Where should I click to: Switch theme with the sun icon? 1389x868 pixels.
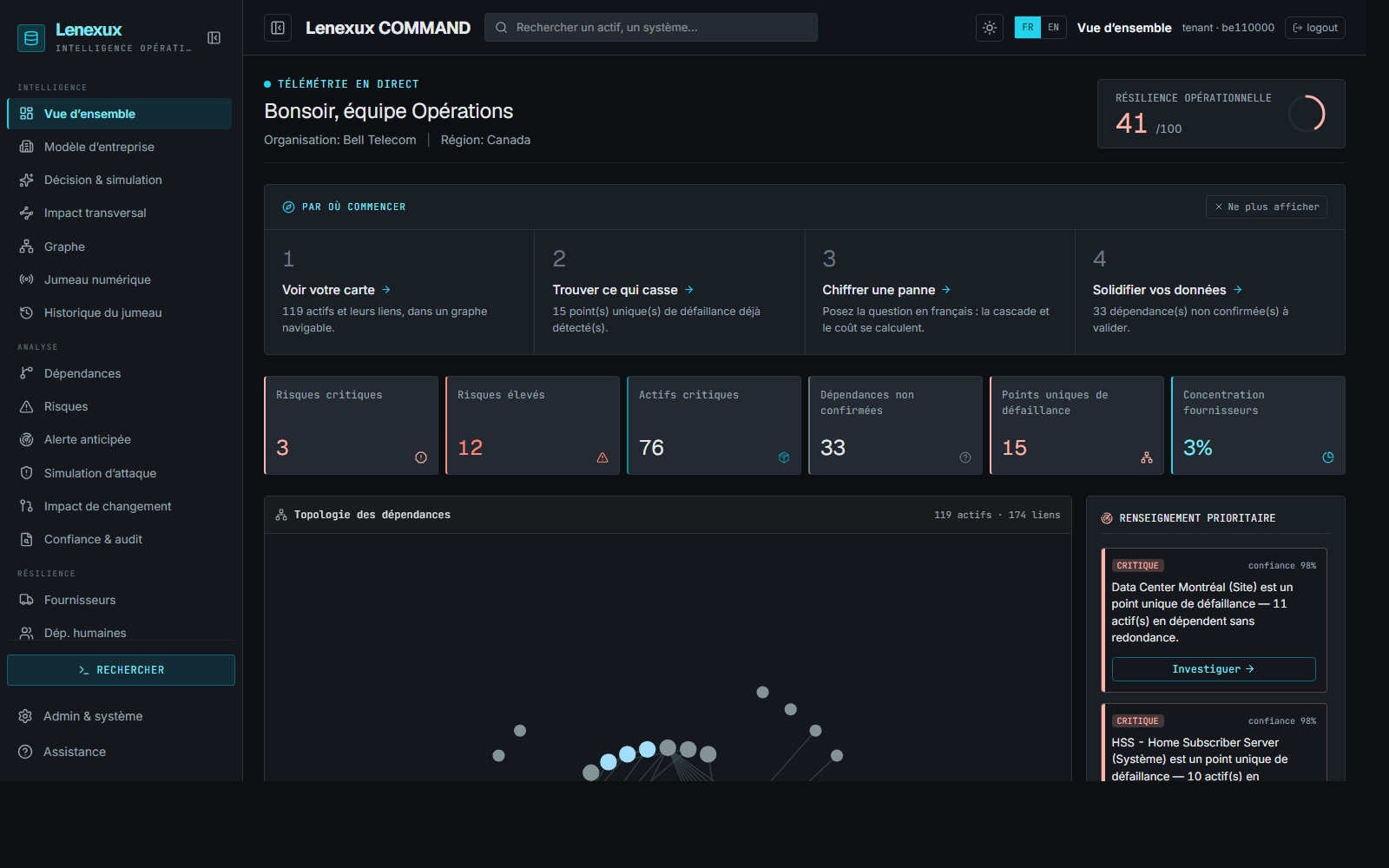click(x=990, y=28)
